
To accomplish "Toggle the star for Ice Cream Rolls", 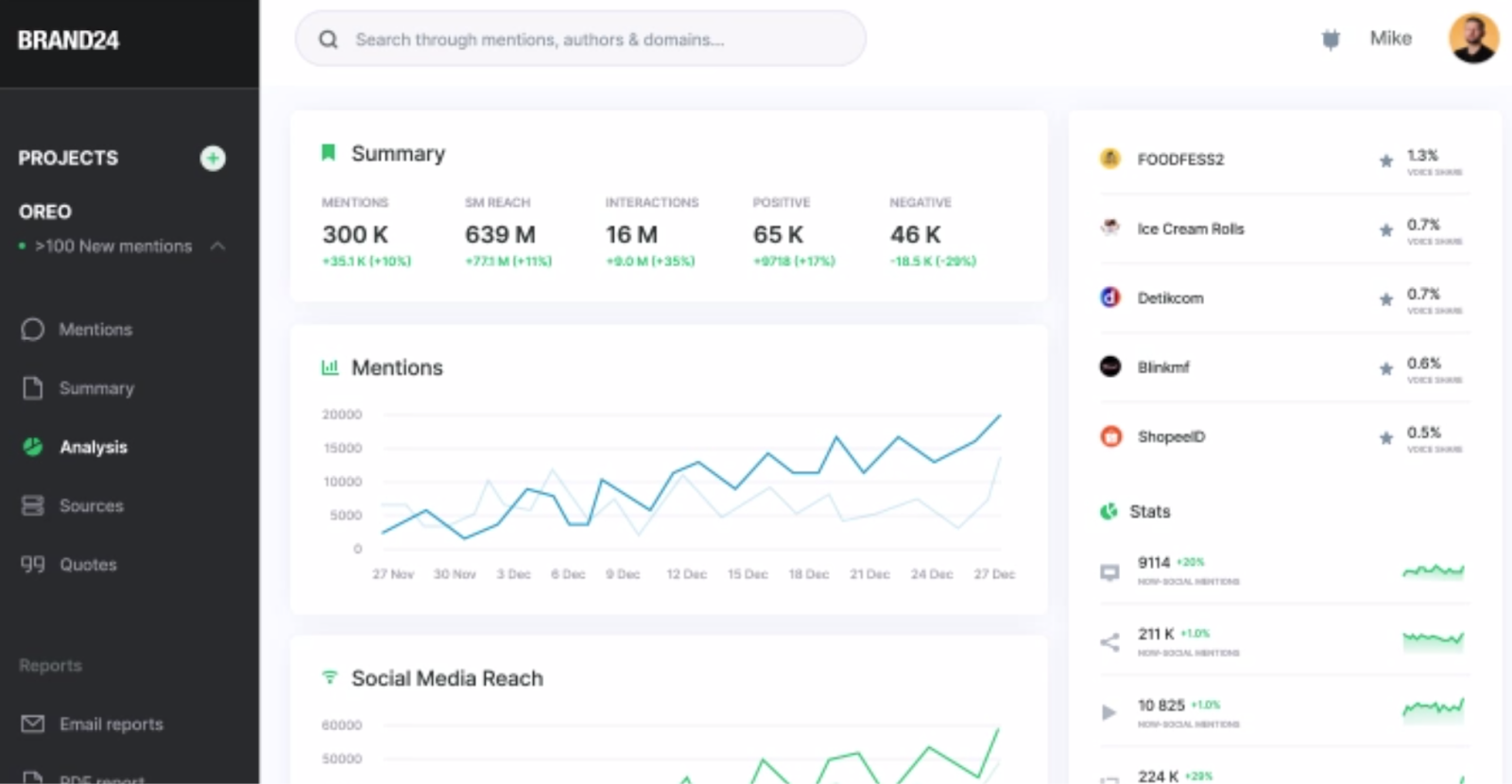I will pos(1385,230).
